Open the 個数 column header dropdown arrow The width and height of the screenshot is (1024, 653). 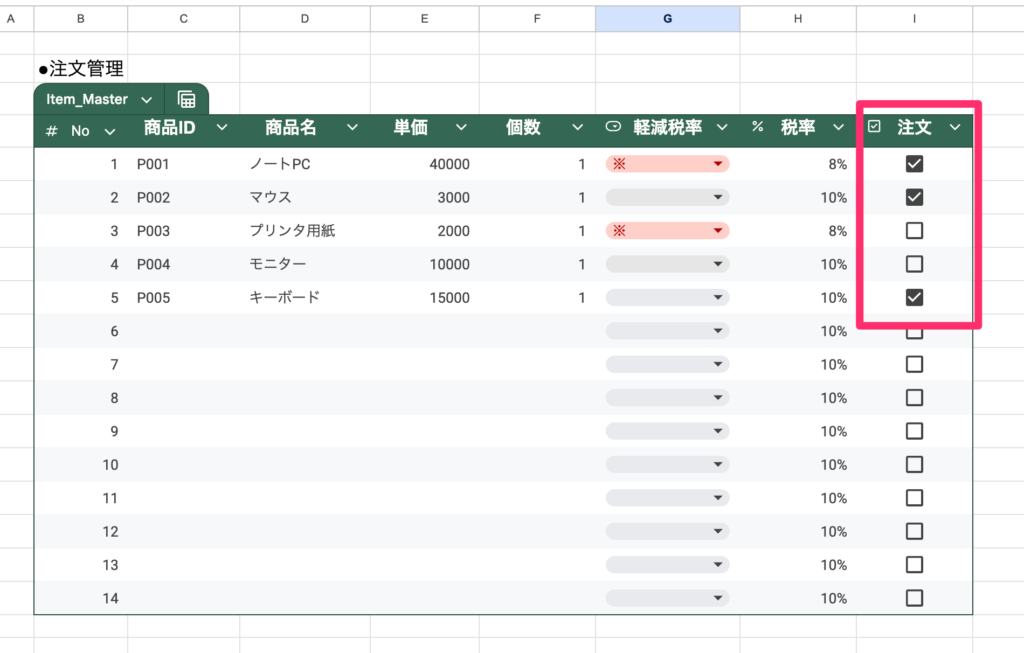click(577, 127)
